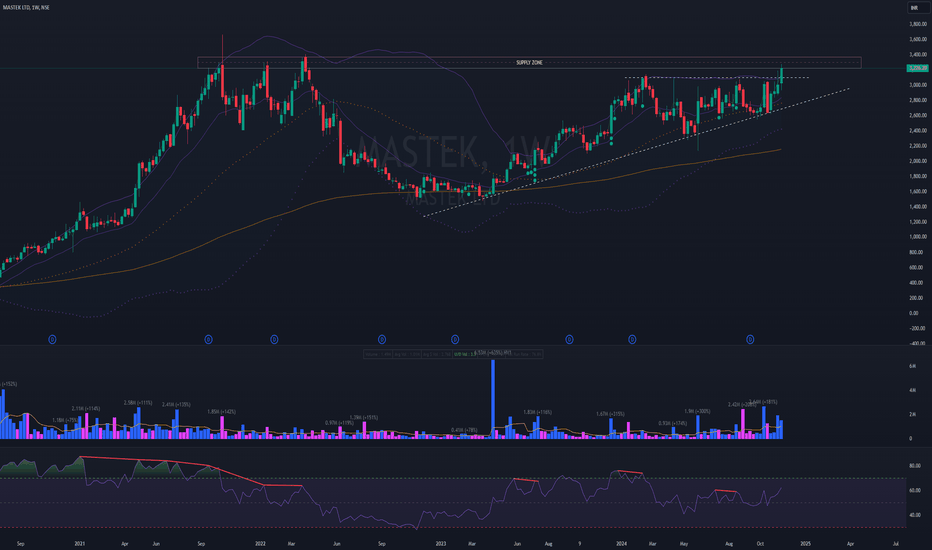
Task: Open the dividend marker near Oct 2024
Action: tap(750, 340)
